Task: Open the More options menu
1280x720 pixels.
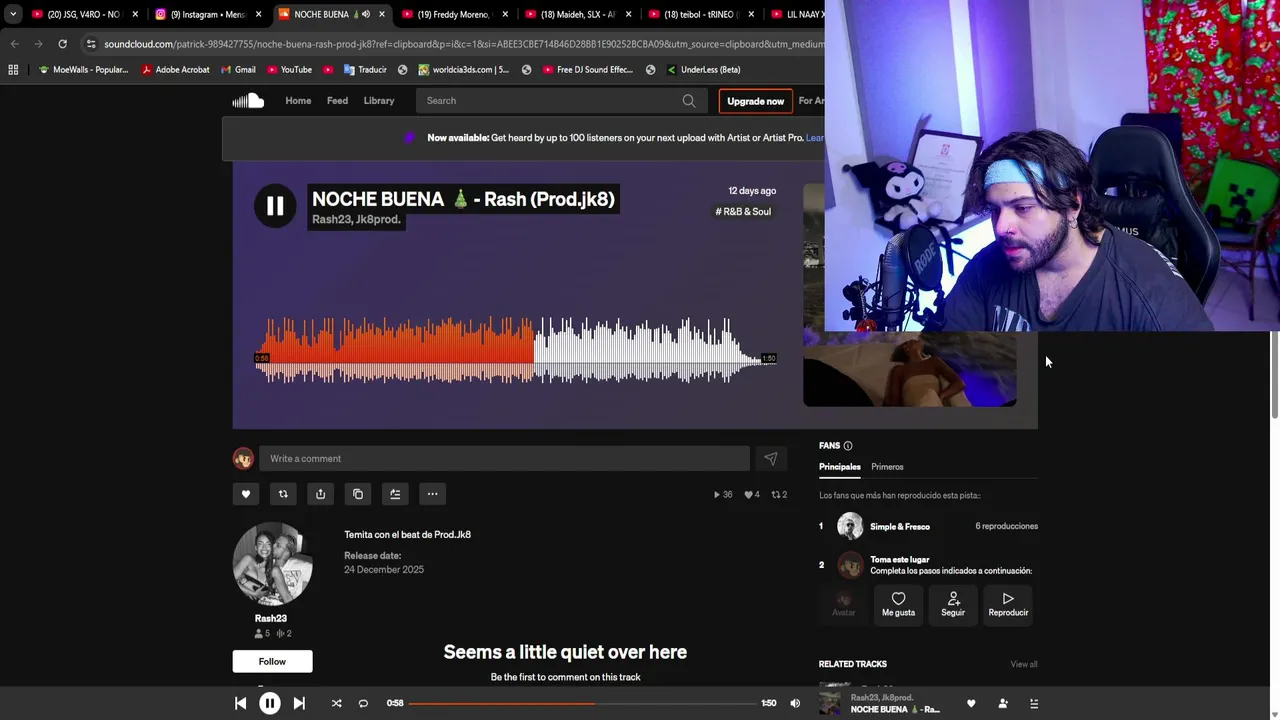Action: (432, 494)
